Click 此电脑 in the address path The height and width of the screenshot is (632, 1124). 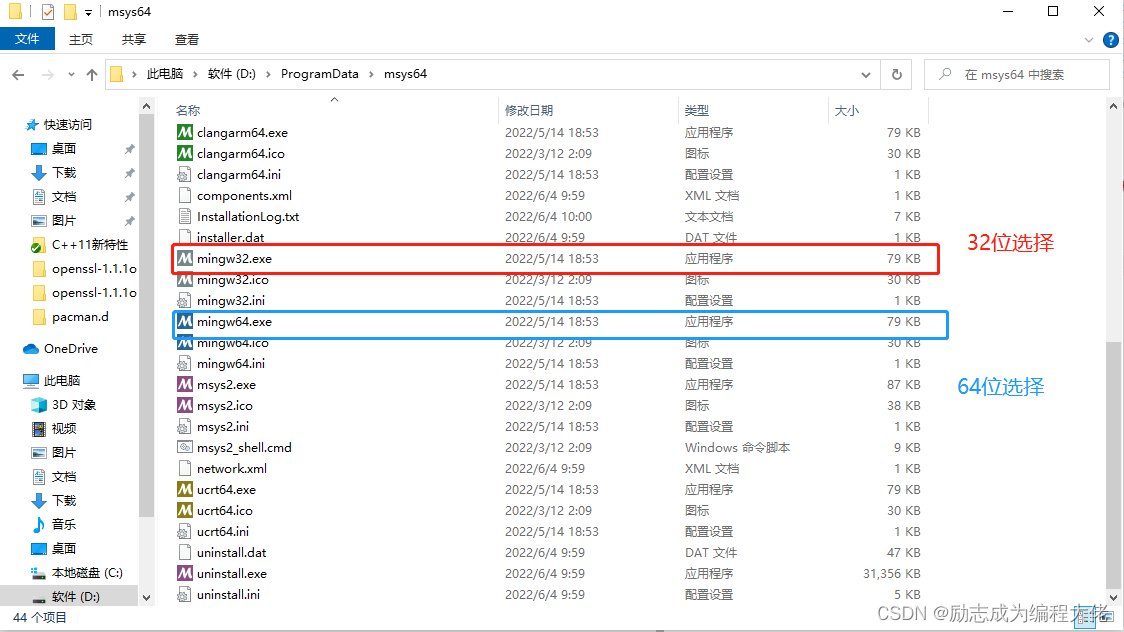pyautogui.click(x=165, y=74)
